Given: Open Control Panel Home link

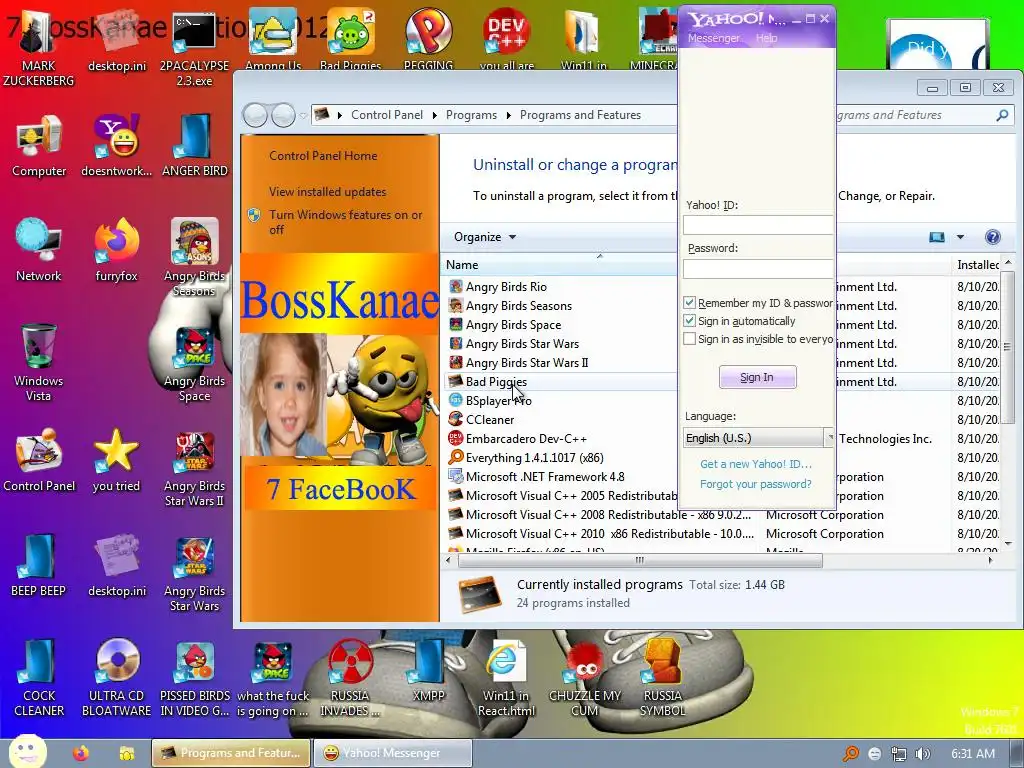Looking at the screenshot, I should tap(323, 155).
